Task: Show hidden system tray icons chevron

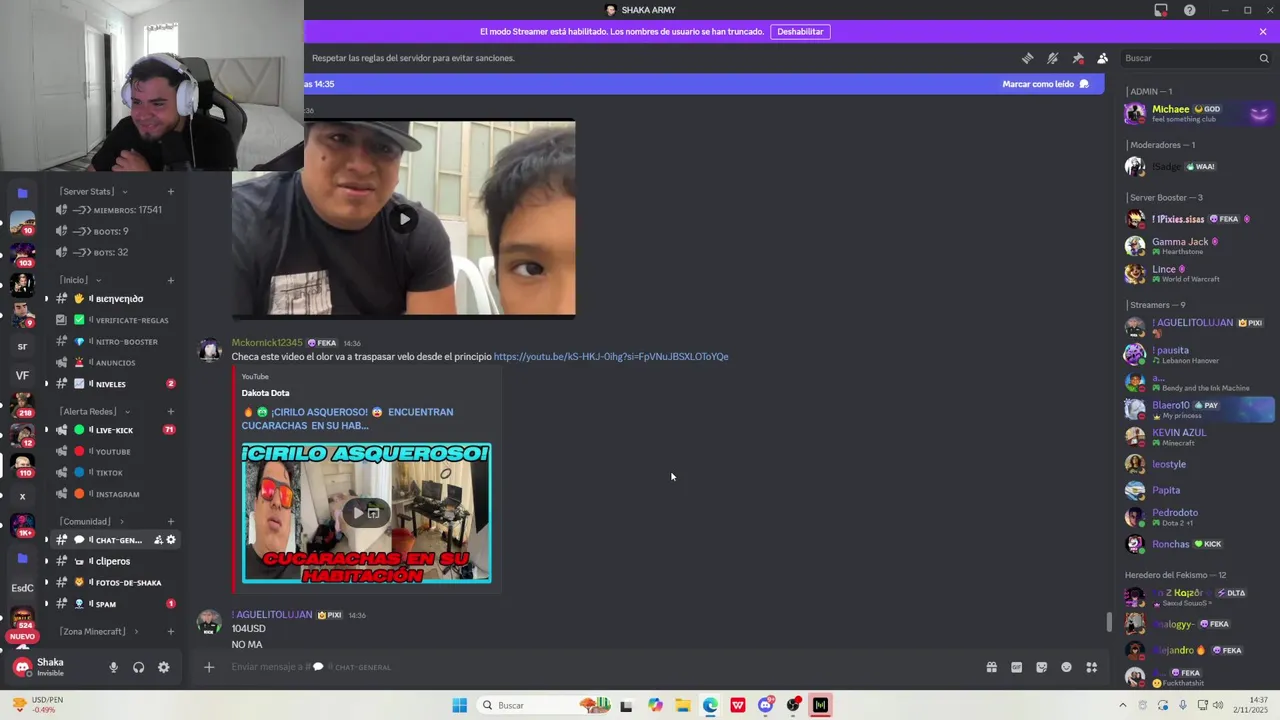Action: [x=1122, y=705]
